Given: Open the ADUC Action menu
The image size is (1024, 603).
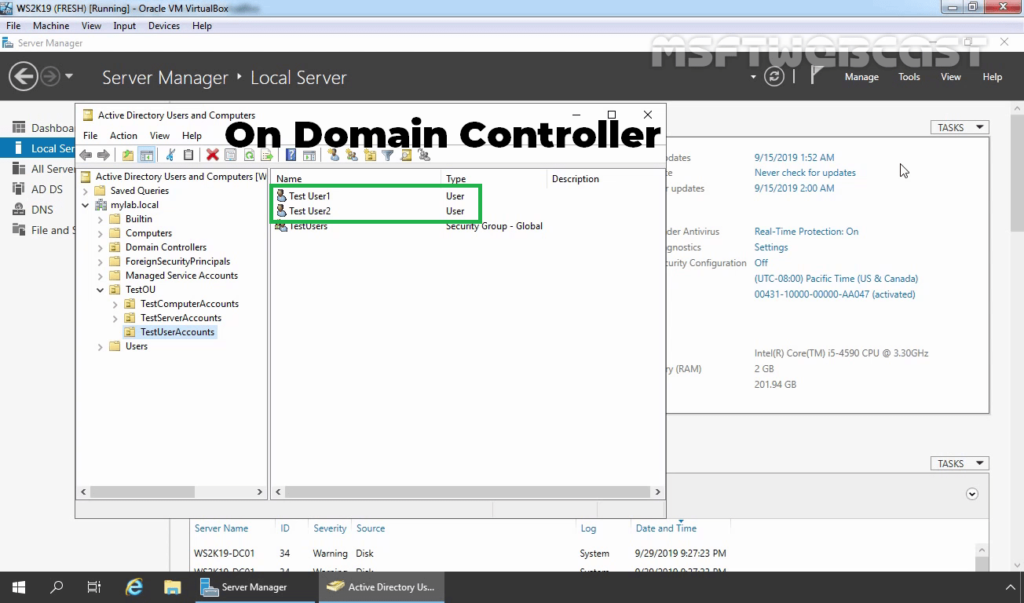Looking at the screenshot, I should pos(123,136).
